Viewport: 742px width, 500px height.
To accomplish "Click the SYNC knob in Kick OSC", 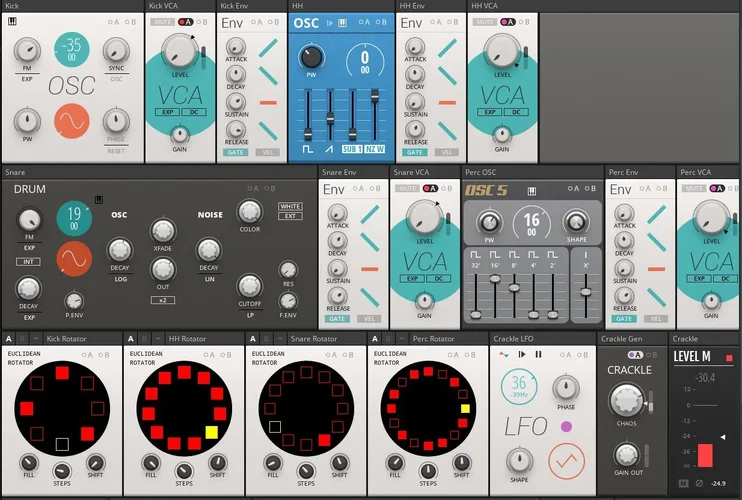I will click(116, 51).
